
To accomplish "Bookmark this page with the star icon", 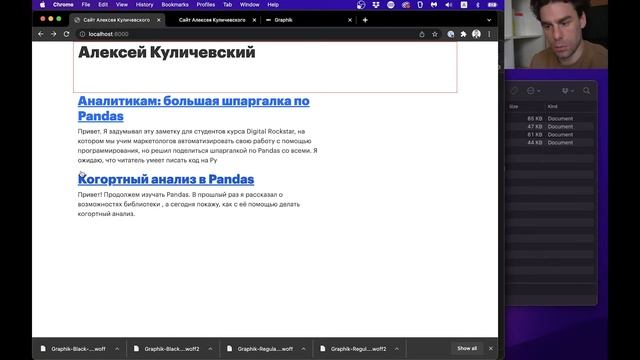I will coord(435,34).
